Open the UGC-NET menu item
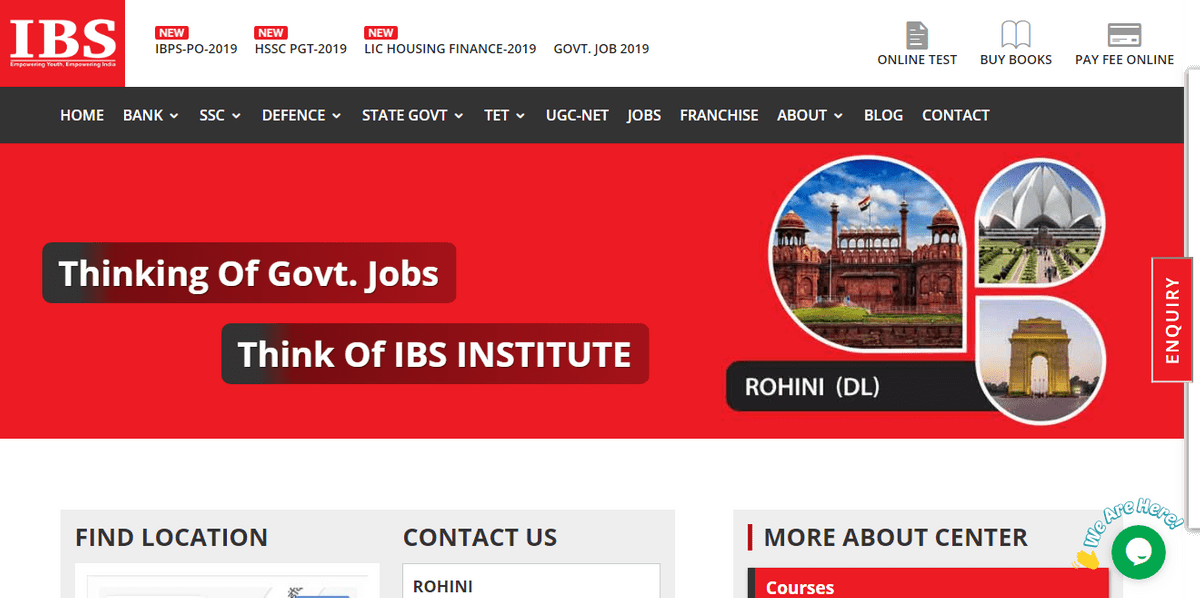 pos(577,115)
